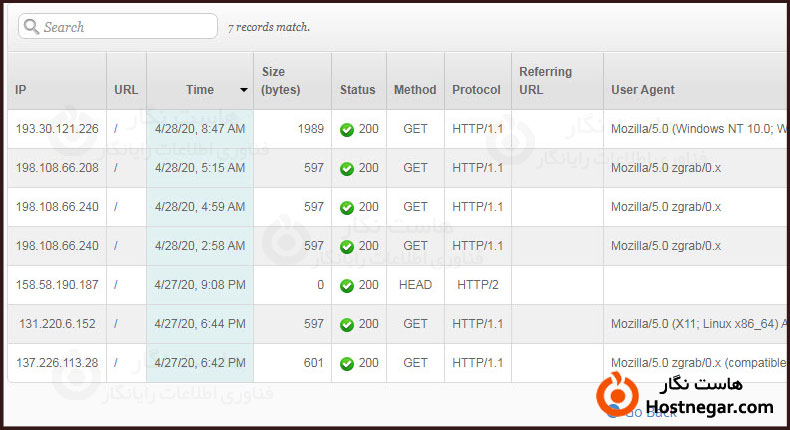Click green status icon for 193.30.121.226 row
The height and width of the screenshot is (430, 790).
pyautogui.click(x=347, y=129)
